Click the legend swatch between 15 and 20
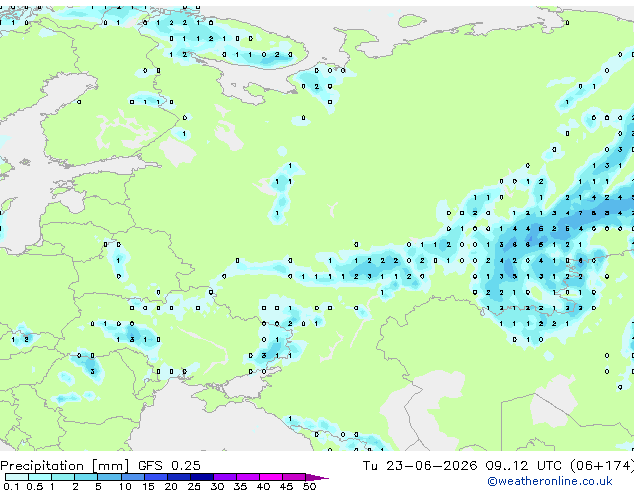The image size is (634, 490). (x=155, y=477)
